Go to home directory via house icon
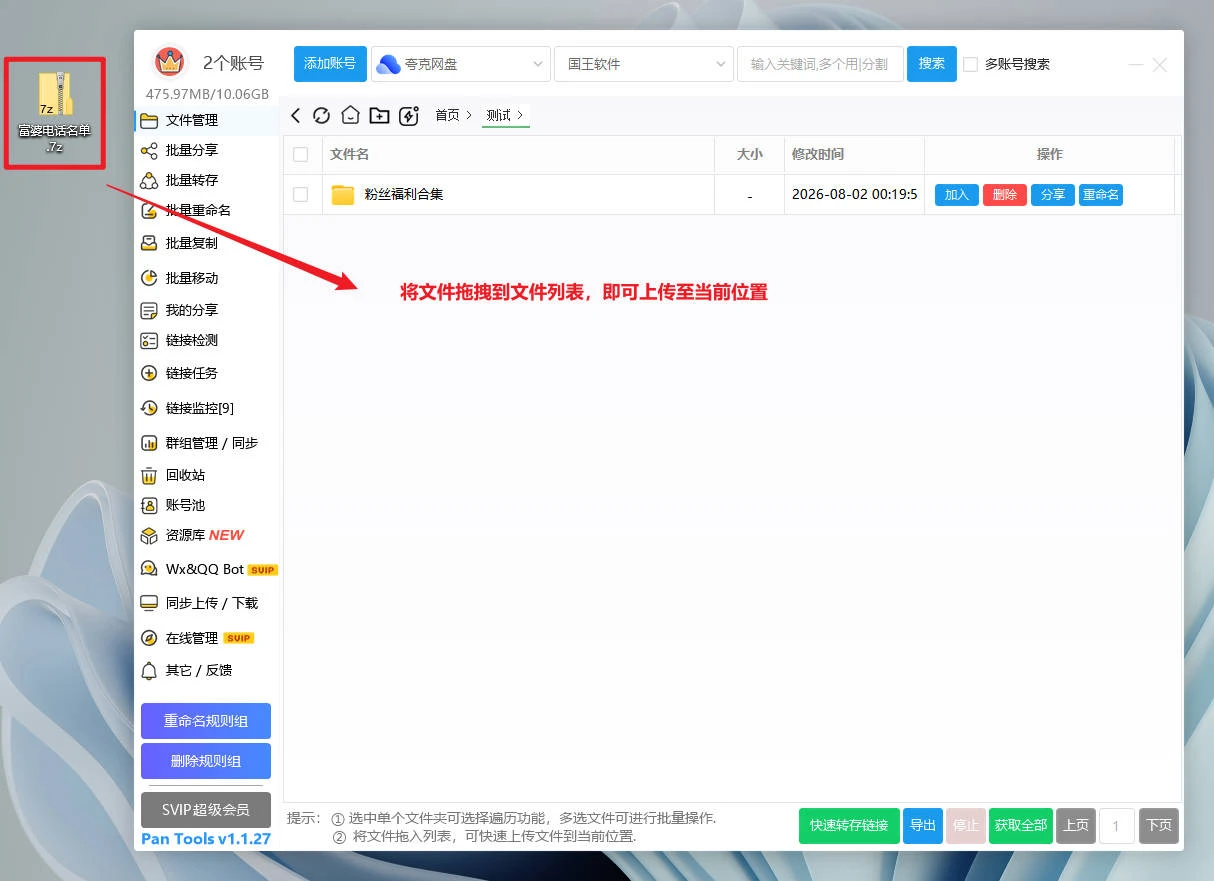 tap(350, 116)
